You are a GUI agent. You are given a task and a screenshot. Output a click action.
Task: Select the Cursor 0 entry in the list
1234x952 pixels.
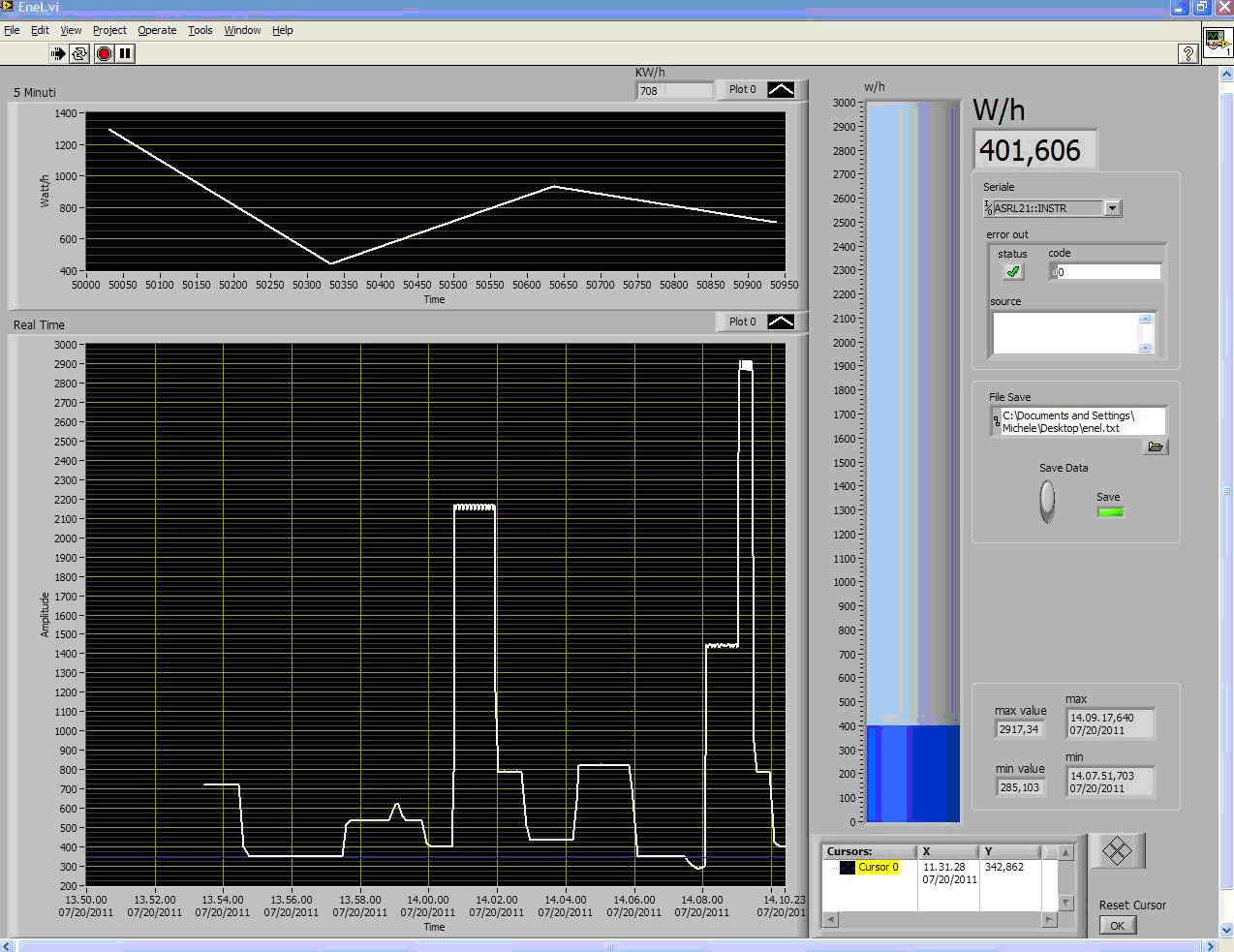coord(879,867)
